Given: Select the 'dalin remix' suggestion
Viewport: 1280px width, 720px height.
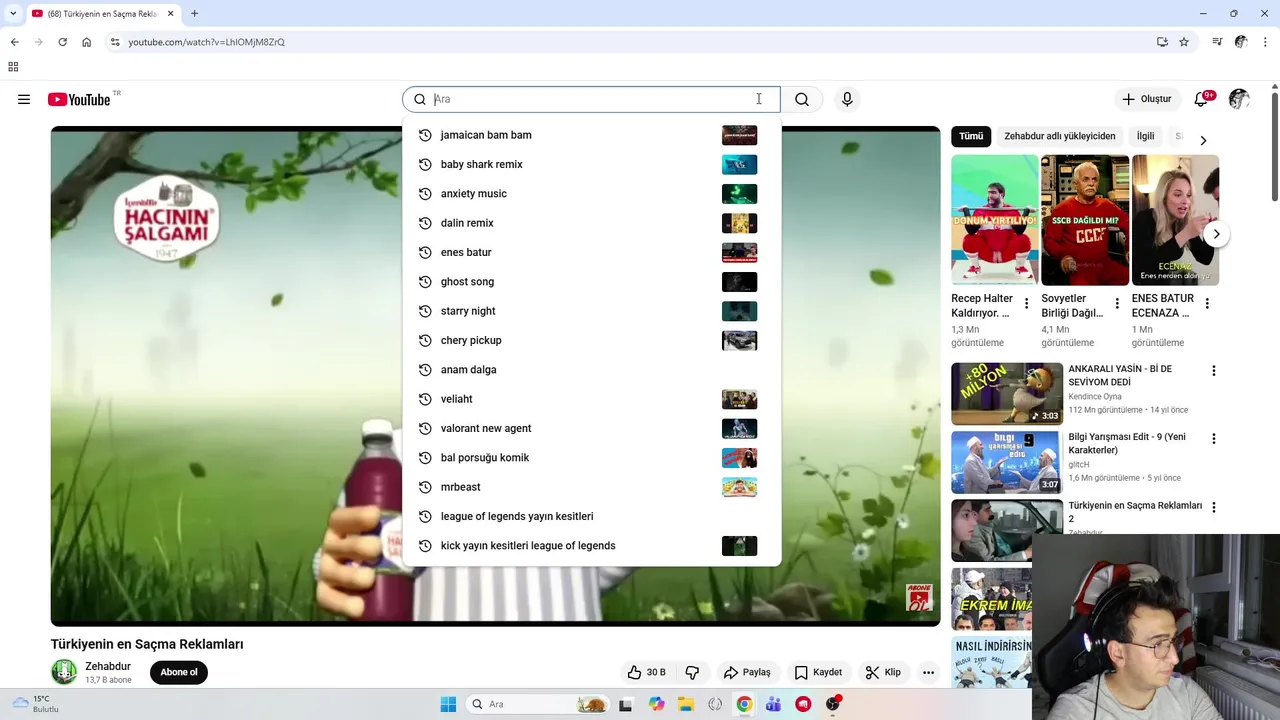Looking at the screenshot, I should [591, 223].
